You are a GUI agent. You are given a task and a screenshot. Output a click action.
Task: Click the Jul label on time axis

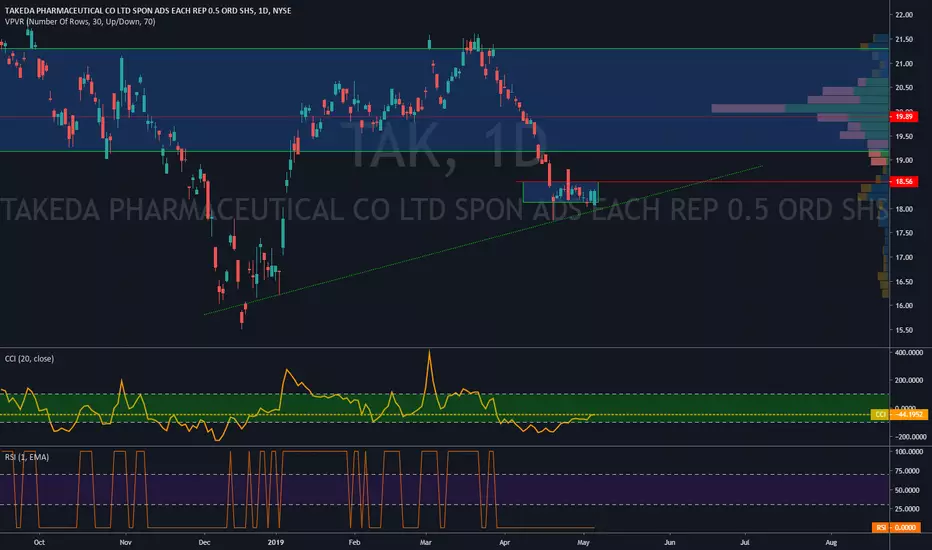point(745,542)
